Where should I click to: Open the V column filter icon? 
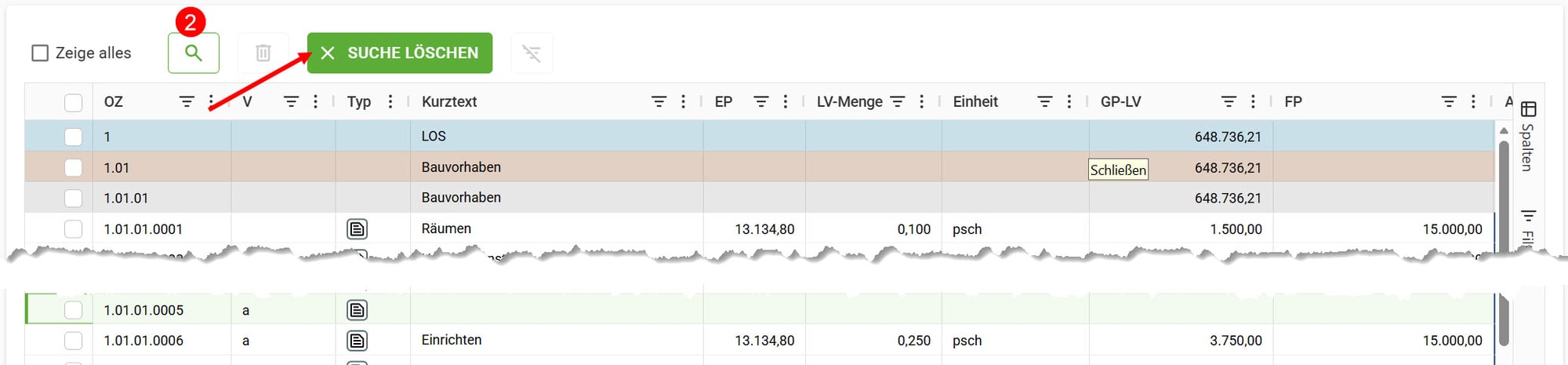pos(291,102)
